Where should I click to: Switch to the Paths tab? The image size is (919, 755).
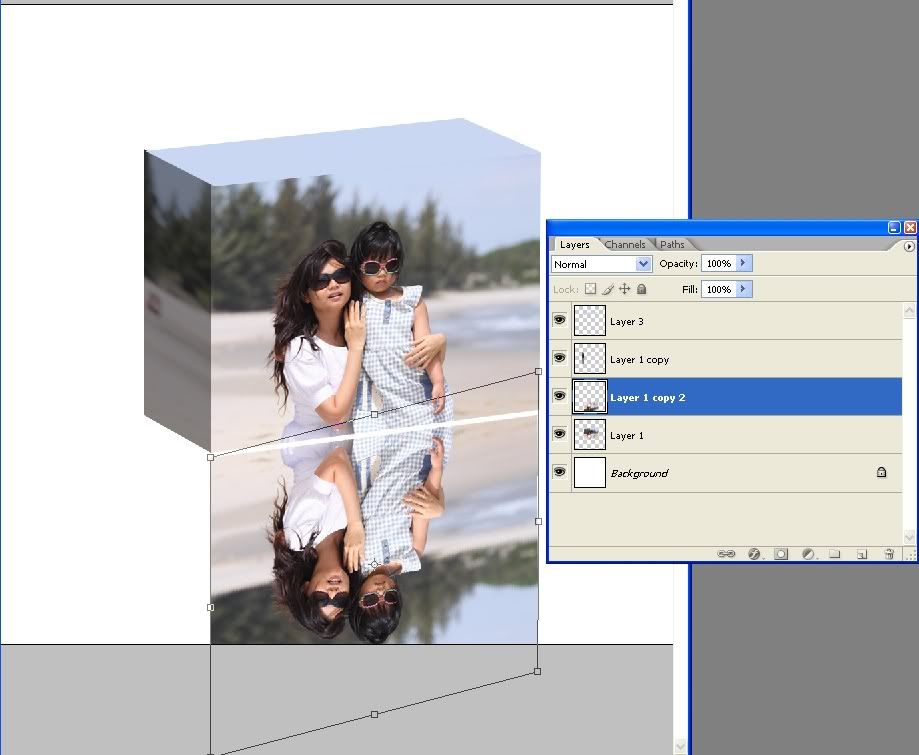[672, 244]
